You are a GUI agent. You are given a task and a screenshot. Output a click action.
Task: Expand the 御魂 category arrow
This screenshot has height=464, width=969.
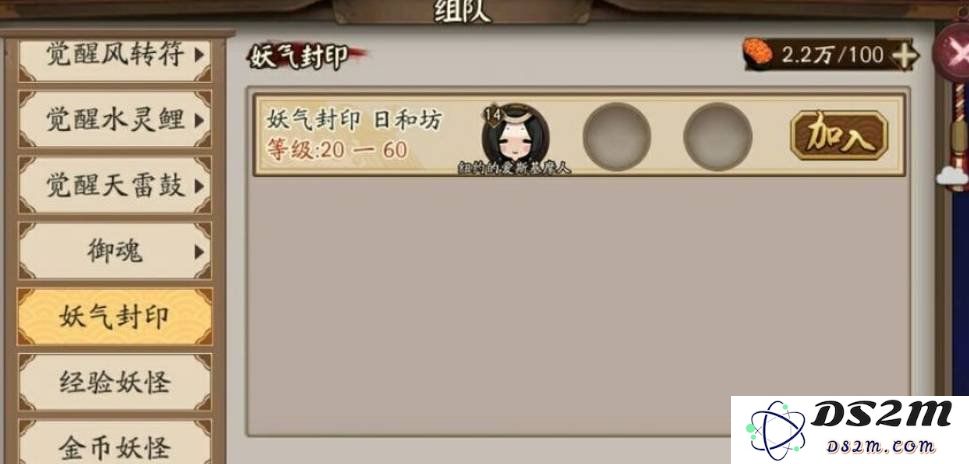[199, 251]
